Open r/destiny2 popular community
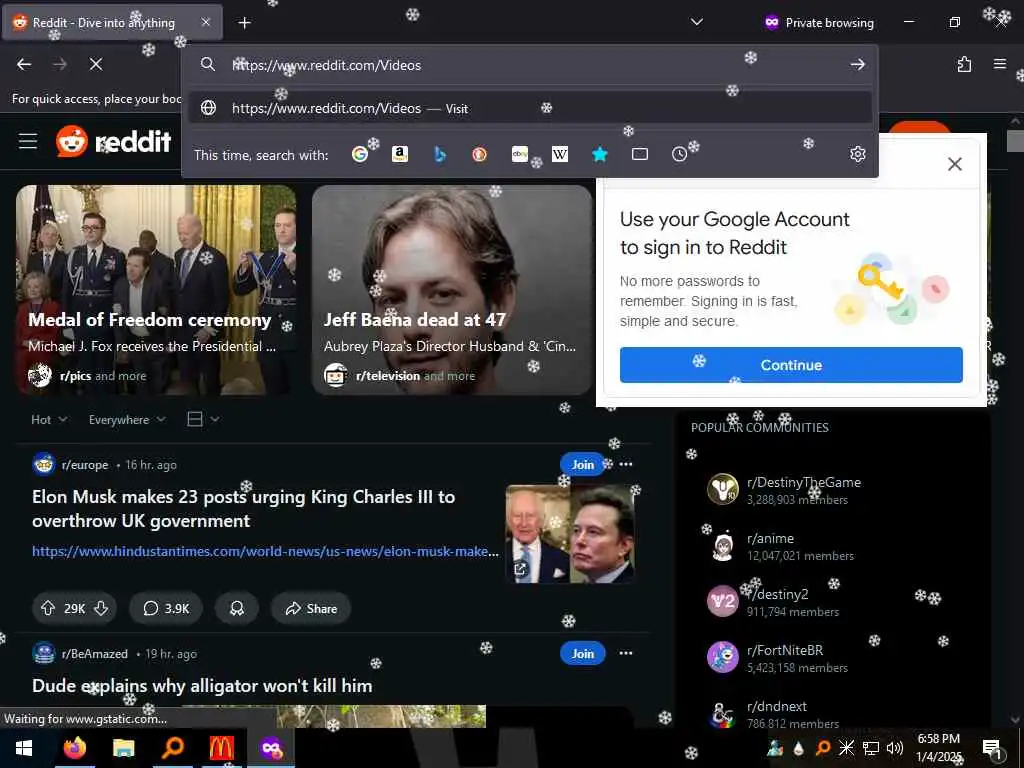Screen dimensions: 1024x768 click(x=778, y=594)
